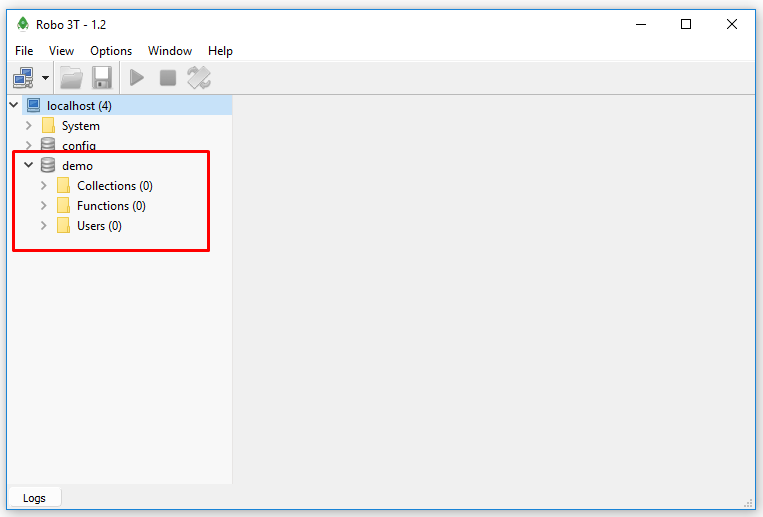Open the Logs tab at bottom
763x517 pixels.
coord(35,498)
